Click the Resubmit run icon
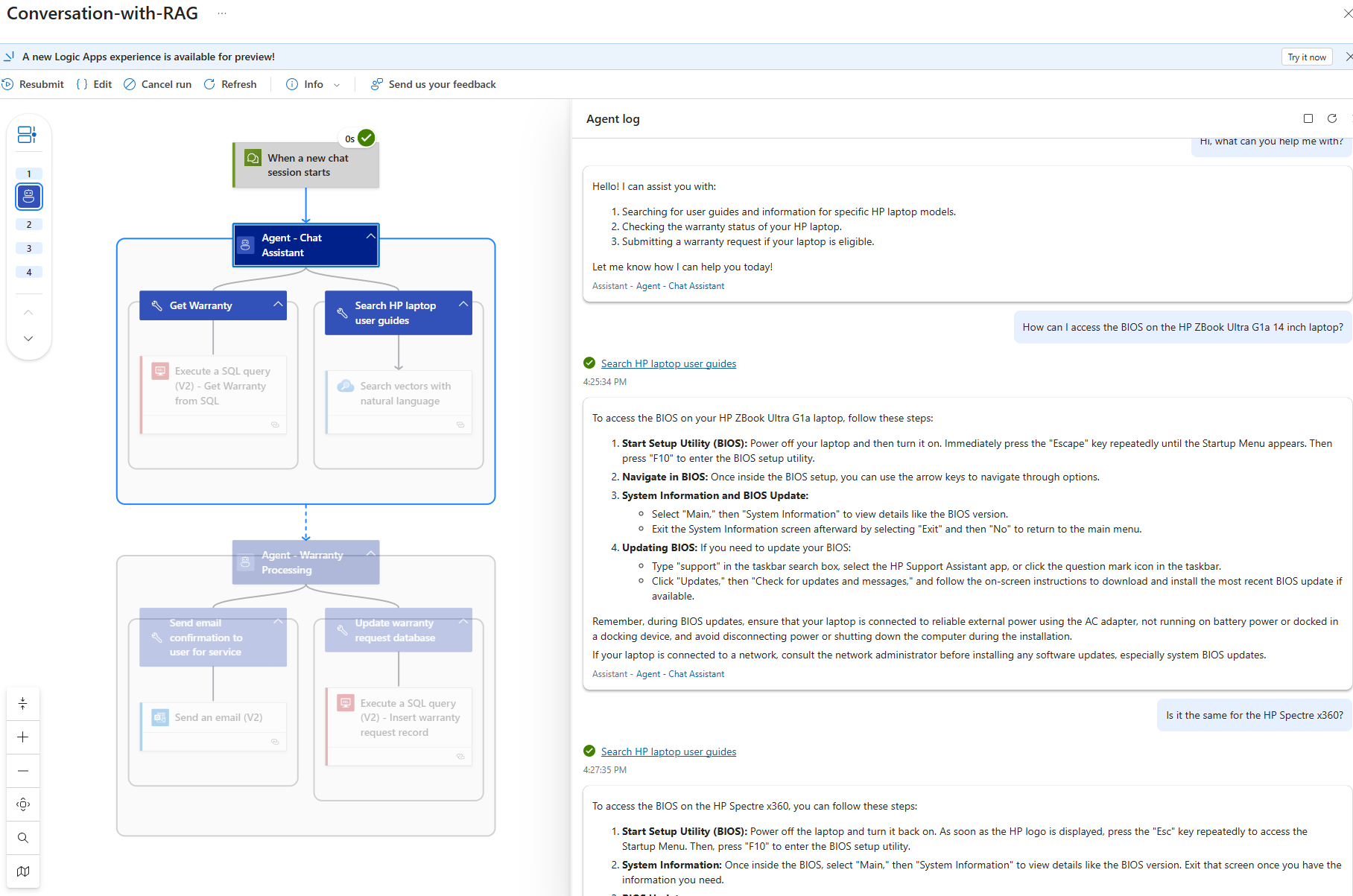The height and width of the screenshot is (896, 1353). coord(8,84)
